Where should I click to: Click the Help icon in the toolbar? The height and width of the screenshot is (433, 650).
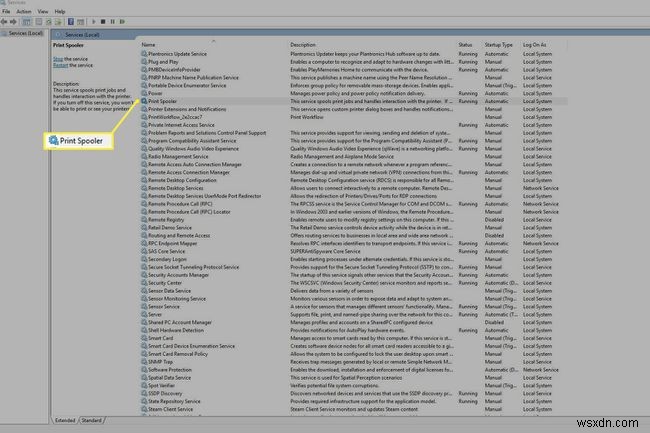pos(73,20)
